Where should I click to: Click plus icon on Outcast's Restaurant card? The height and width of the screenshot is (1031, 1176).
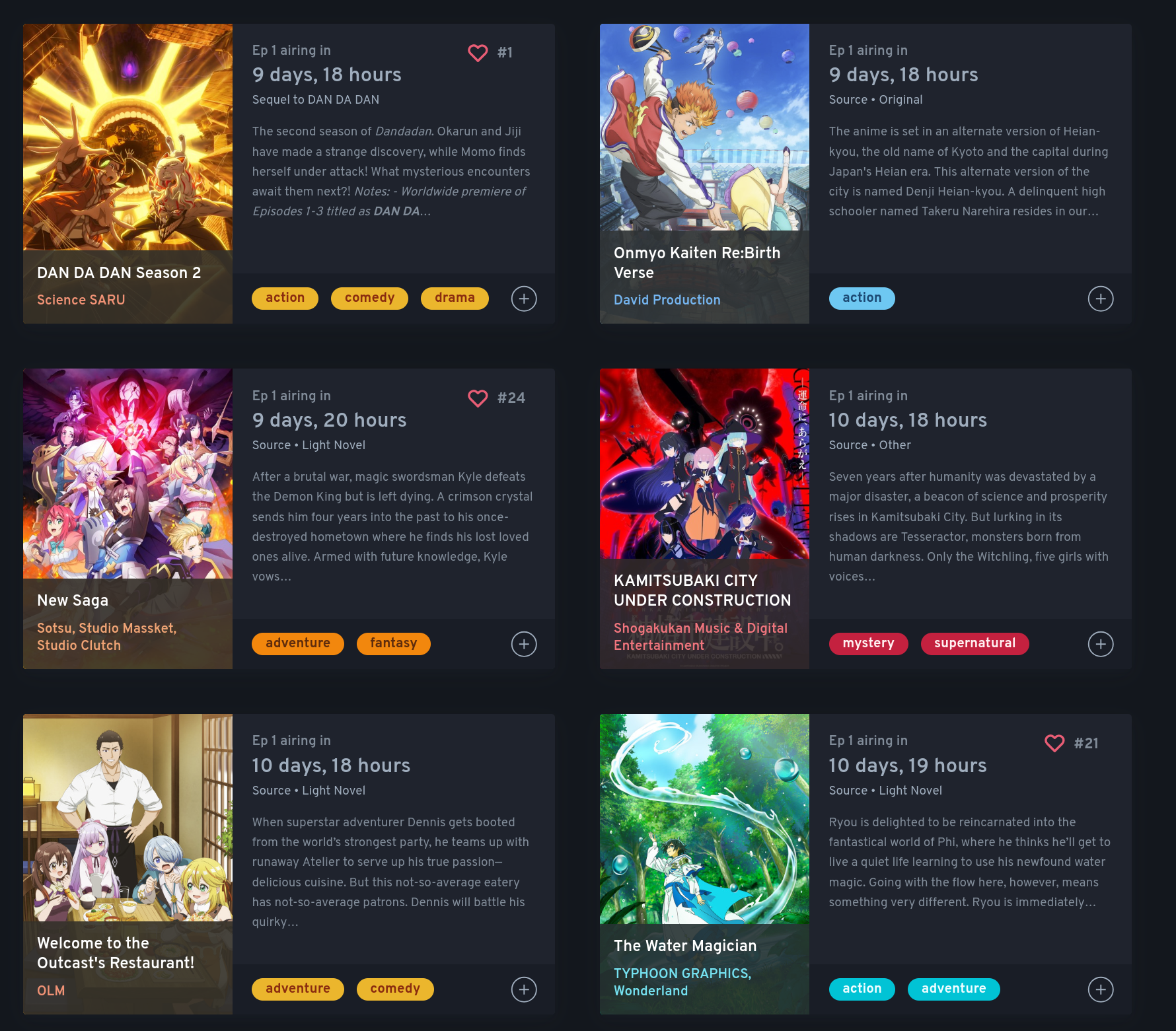coord(524,989)
